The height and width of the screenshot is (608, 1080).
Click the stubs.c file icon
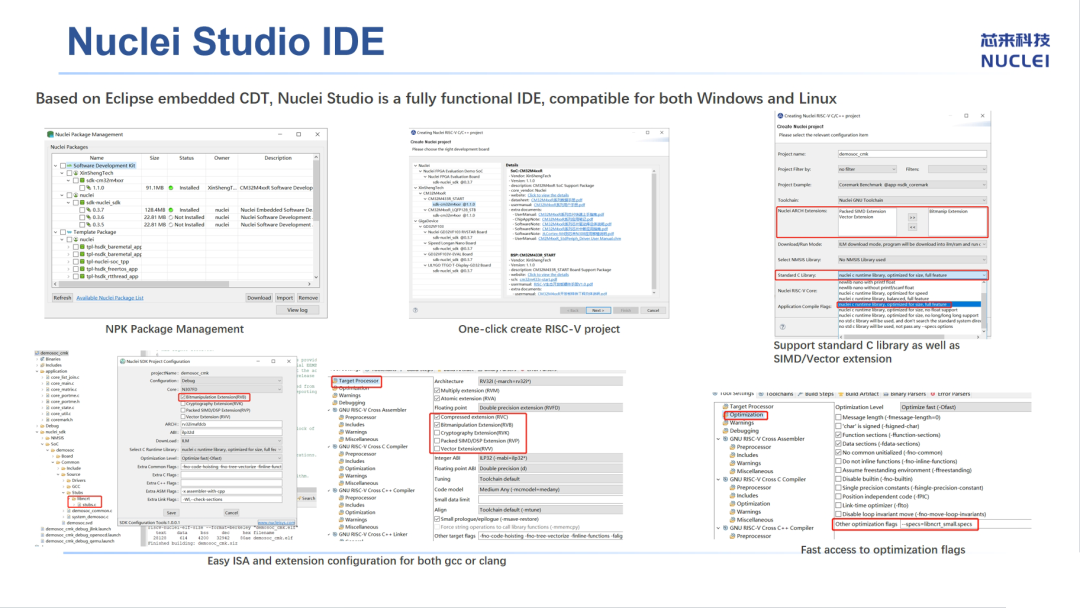tap(80, 505)
